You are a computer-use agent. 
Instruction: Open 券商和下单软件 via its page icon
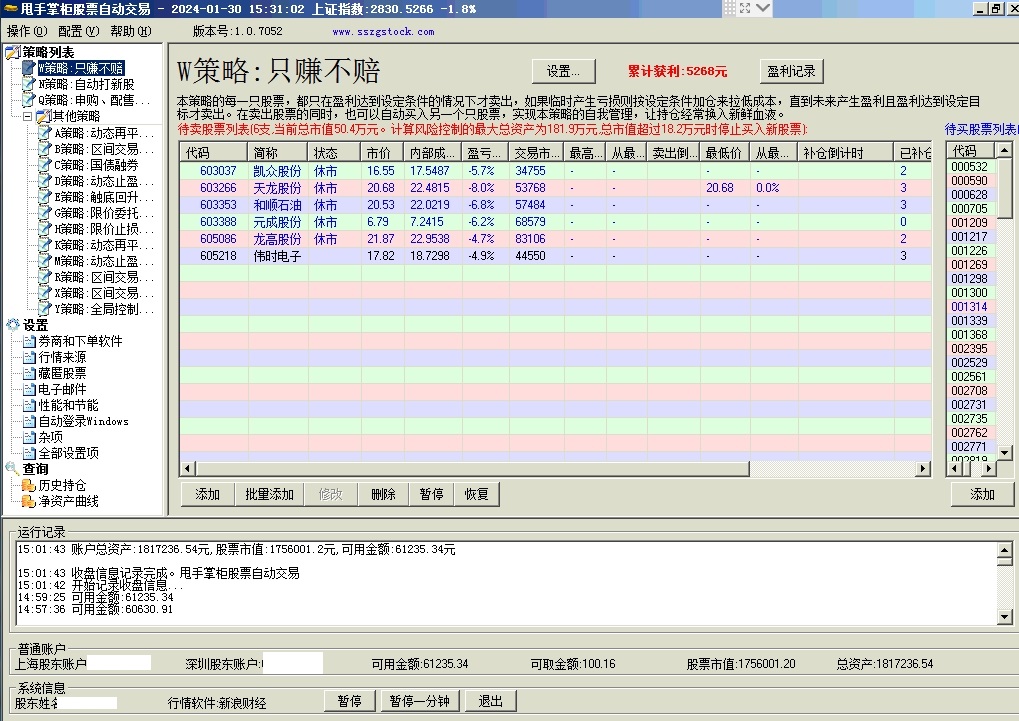pos(29,341)
